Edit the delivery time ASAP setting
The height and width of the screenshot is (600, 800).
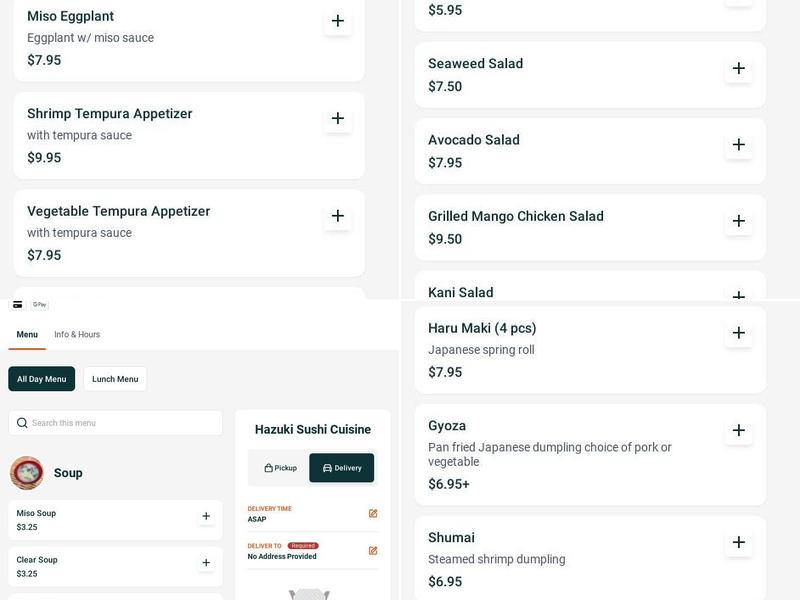(x=373, y=514)
